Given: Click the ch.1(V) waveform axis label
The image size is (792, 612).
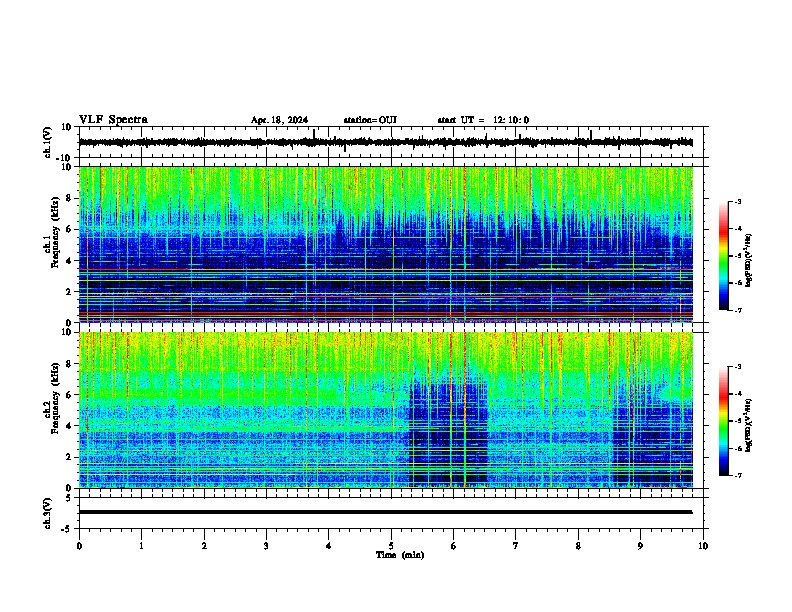Looking at the screenshot, I should click(x=48, y=142).
